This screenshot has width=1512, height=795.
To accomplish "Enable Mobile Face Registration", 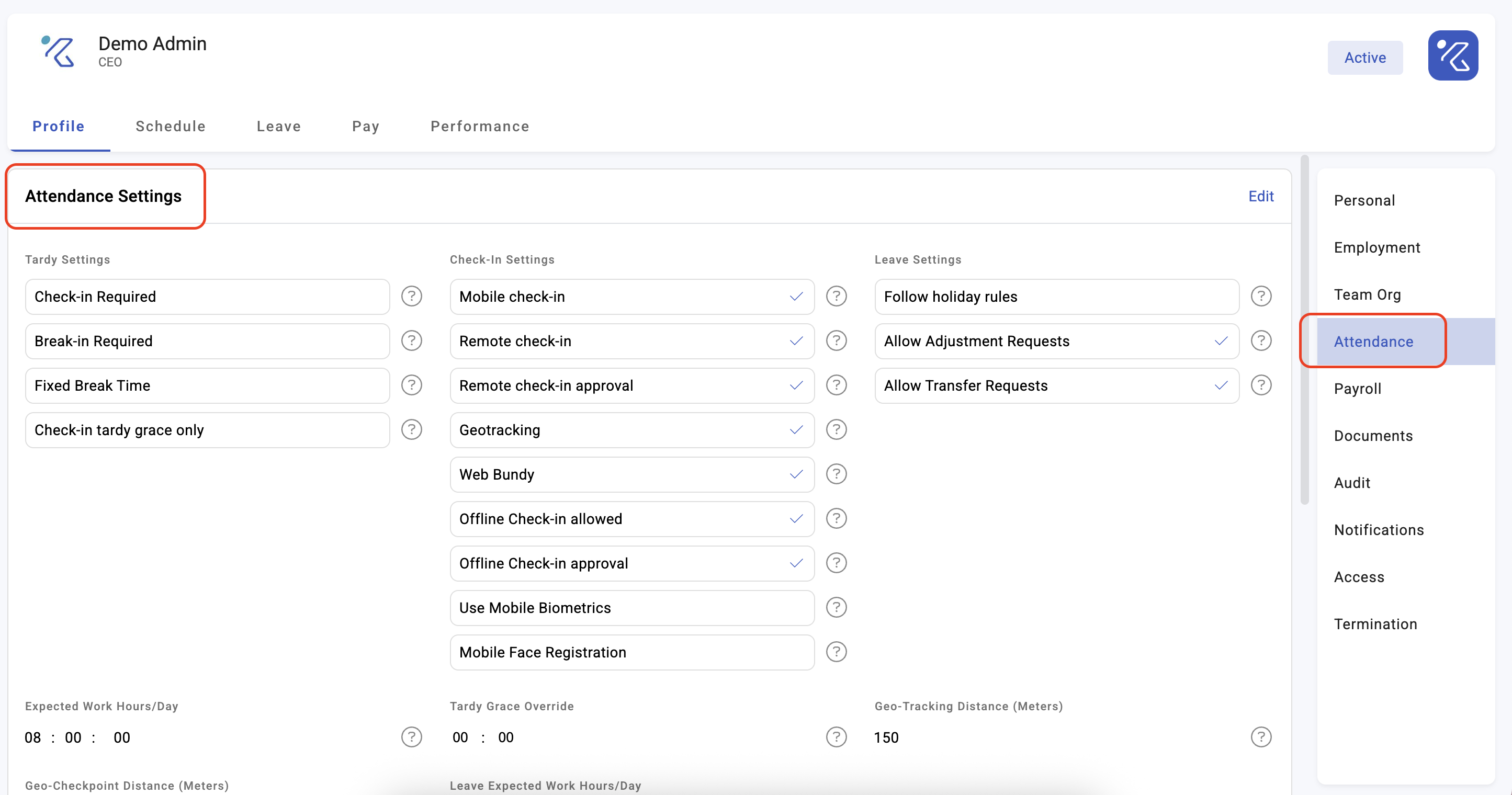I will pos(632,652).
